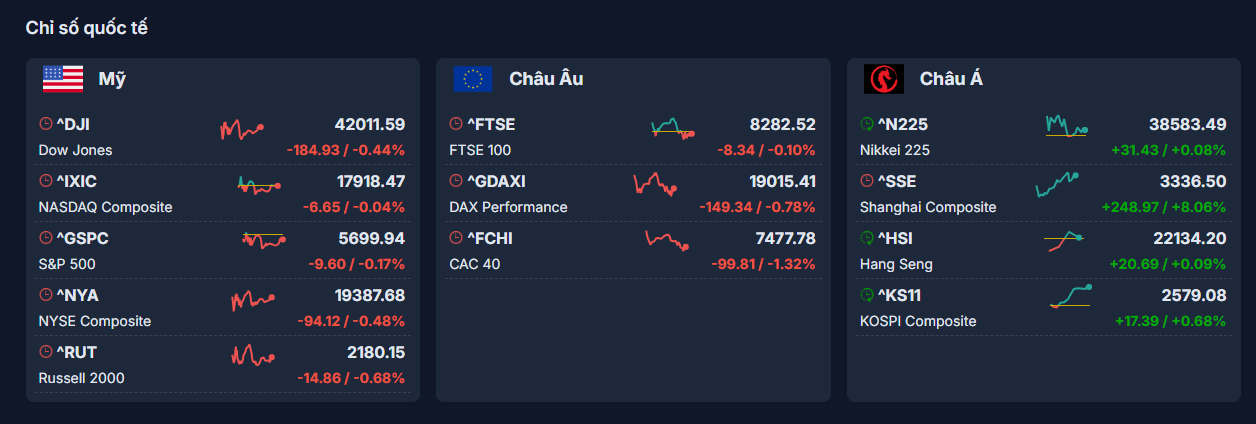Viewport: 1256px width, 424px height.
Task: Open the Dow Jones sparkline chart
Action: click(242, 129)
